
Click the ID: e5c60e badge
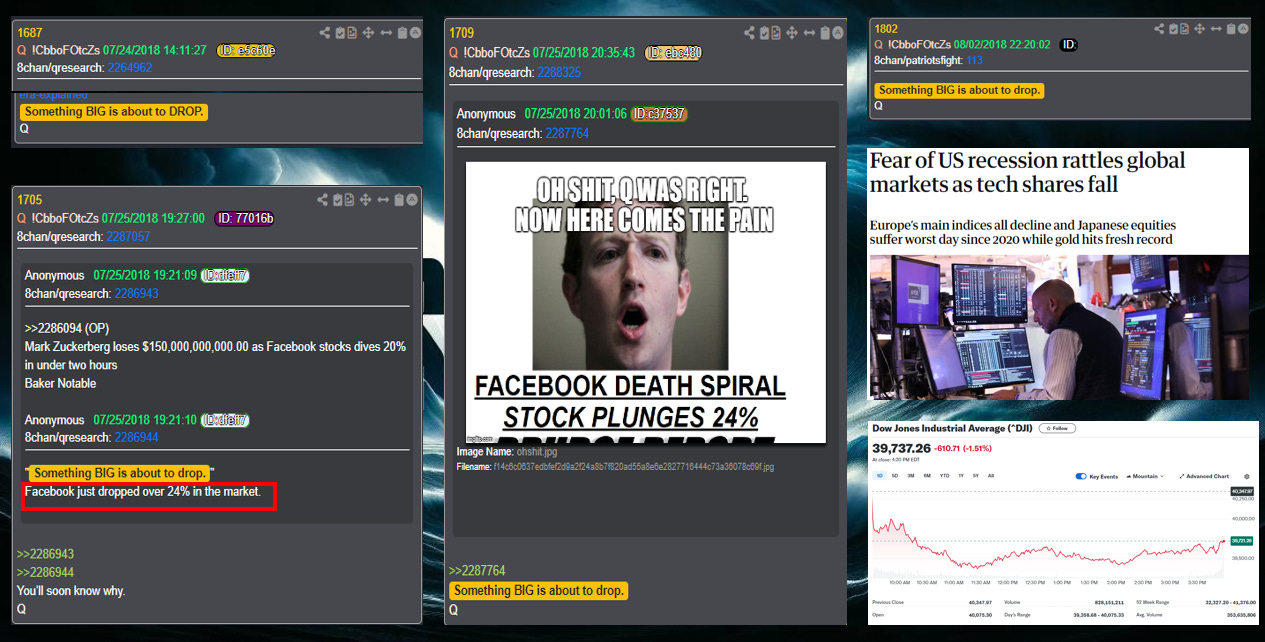246,51
